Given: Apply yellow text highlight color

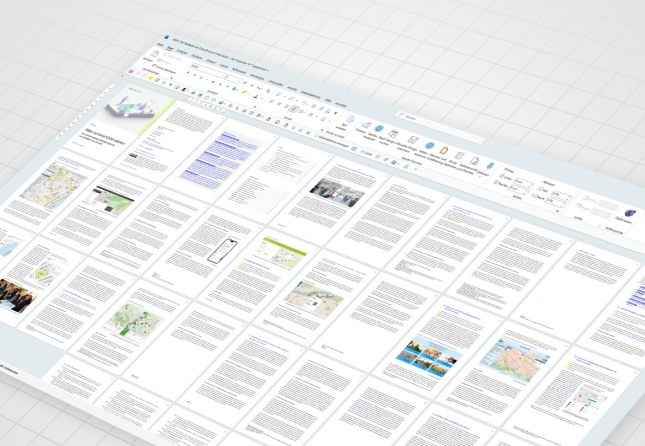Looking at the screenshot, I should coord(244,93).
